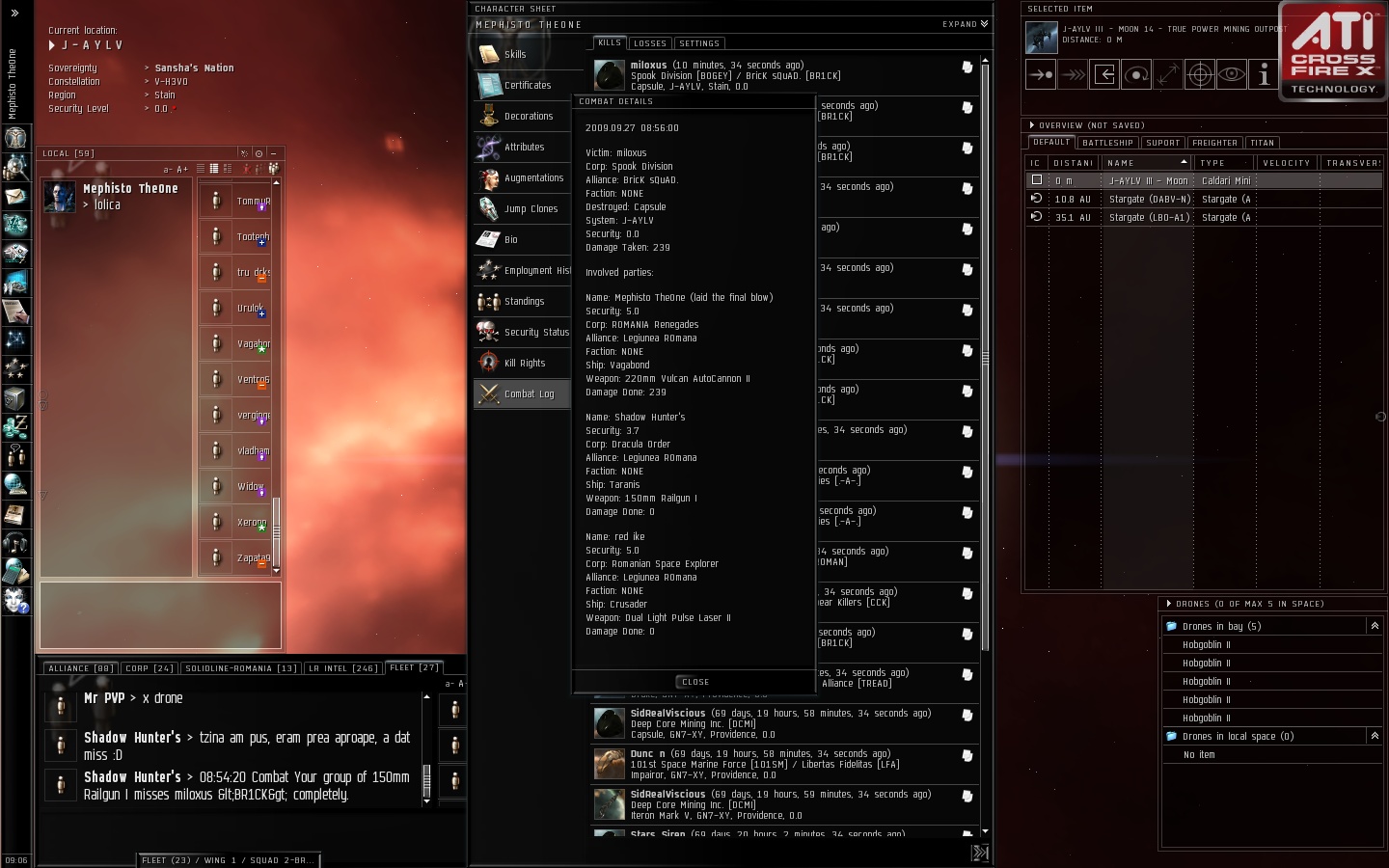Screen dimensions: 1389x868
Task: Click the Show Info icon for selected item
Action: point(1264,74)
